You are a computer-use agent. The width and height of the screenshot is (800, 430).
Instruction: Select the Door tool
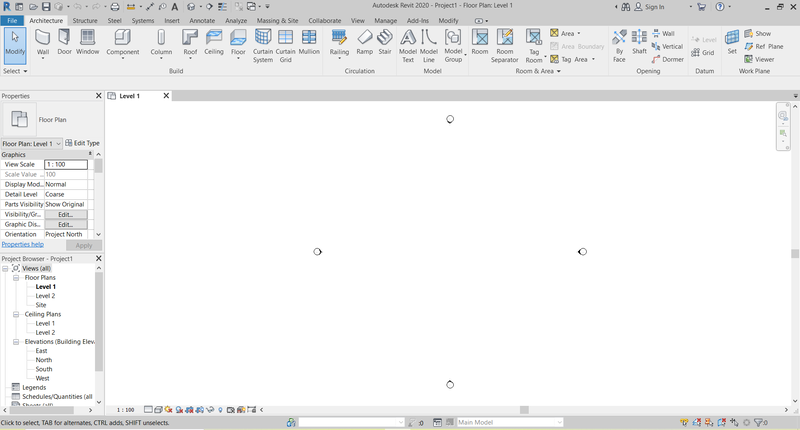click(x=64, y=42)
